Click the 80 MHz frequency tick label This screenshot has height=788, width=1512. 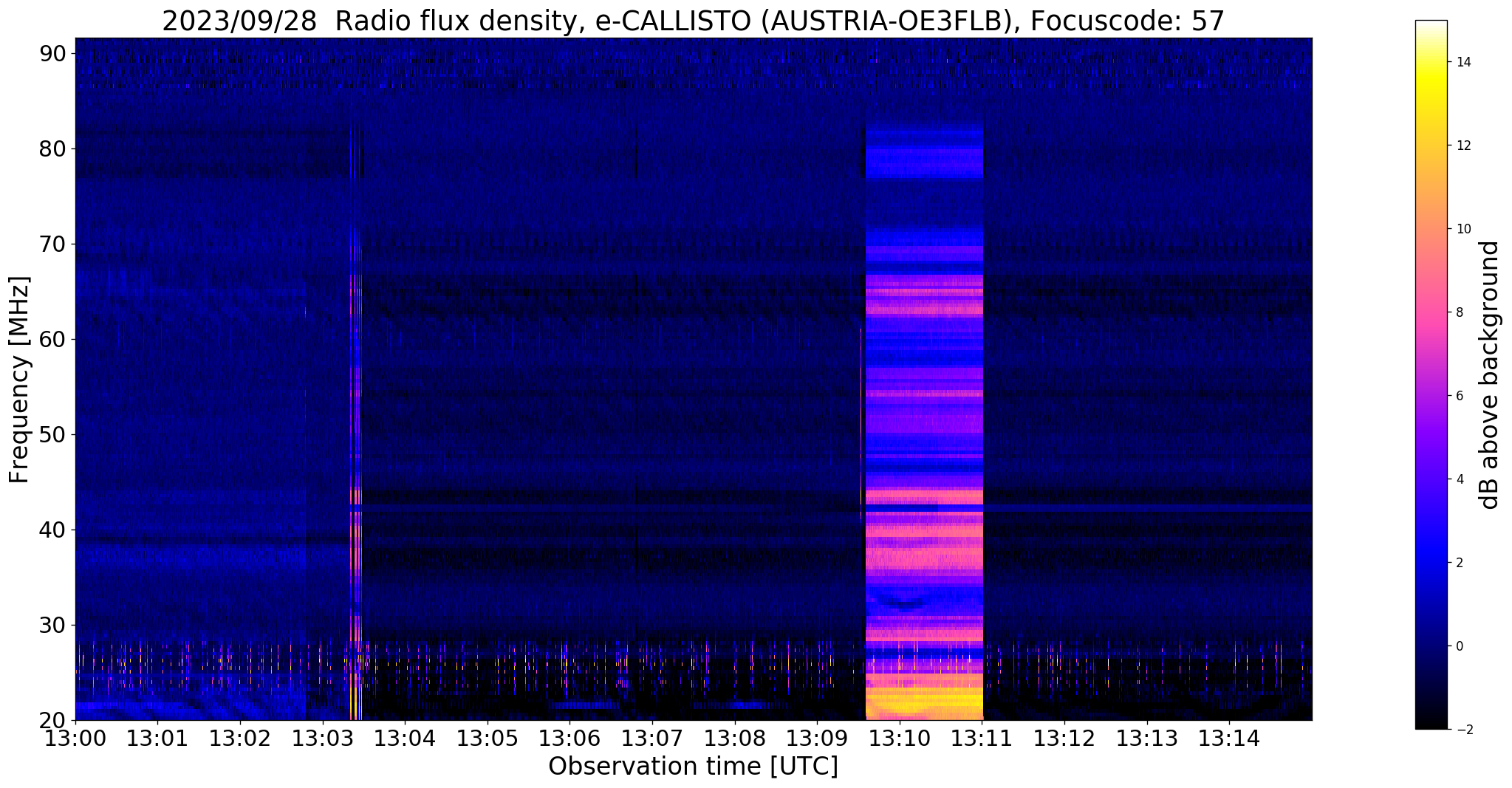point(53,149)
